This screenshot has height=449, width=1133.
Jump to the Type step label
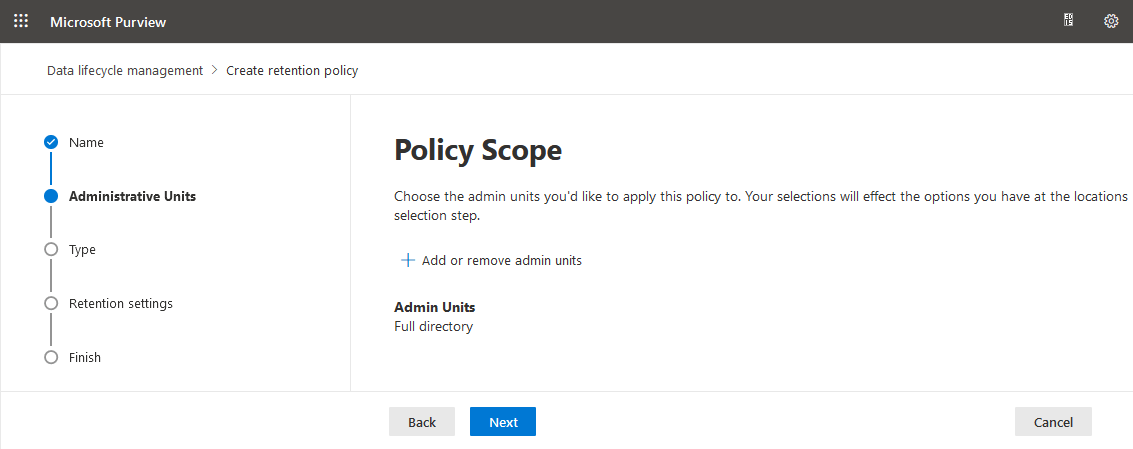click(x=82, y=249)
